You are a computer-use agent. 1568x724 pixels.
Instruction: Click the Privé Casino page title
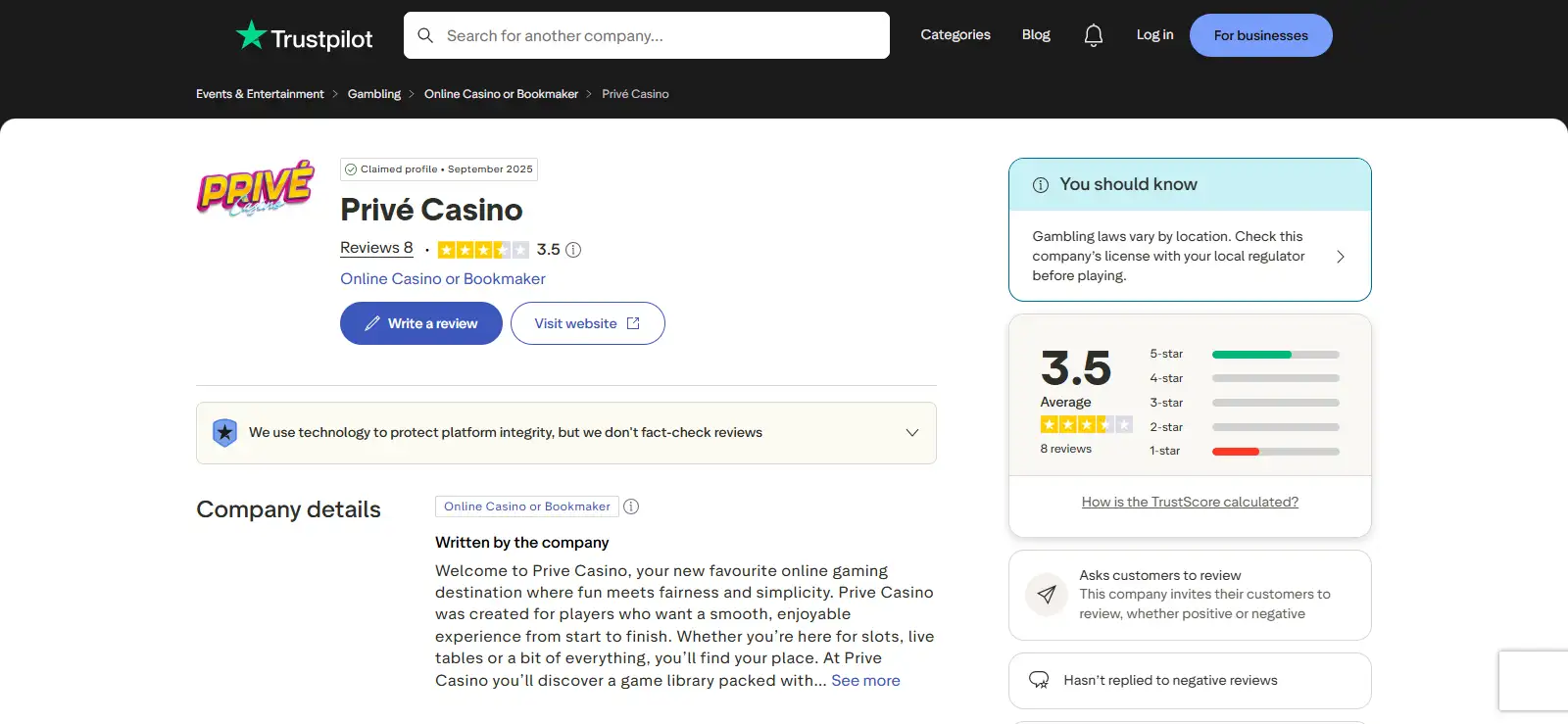click(431, 210)
